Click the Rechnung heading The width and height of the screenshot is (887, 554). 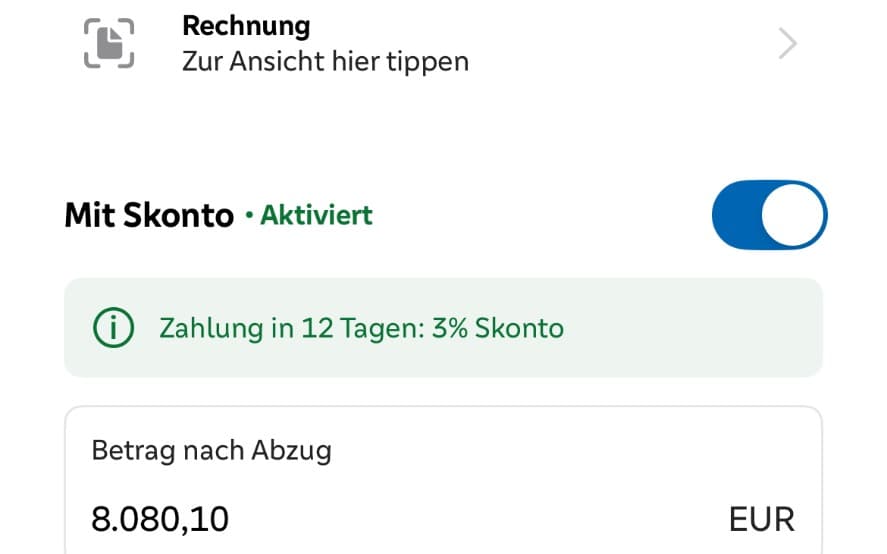pos(246,25)
